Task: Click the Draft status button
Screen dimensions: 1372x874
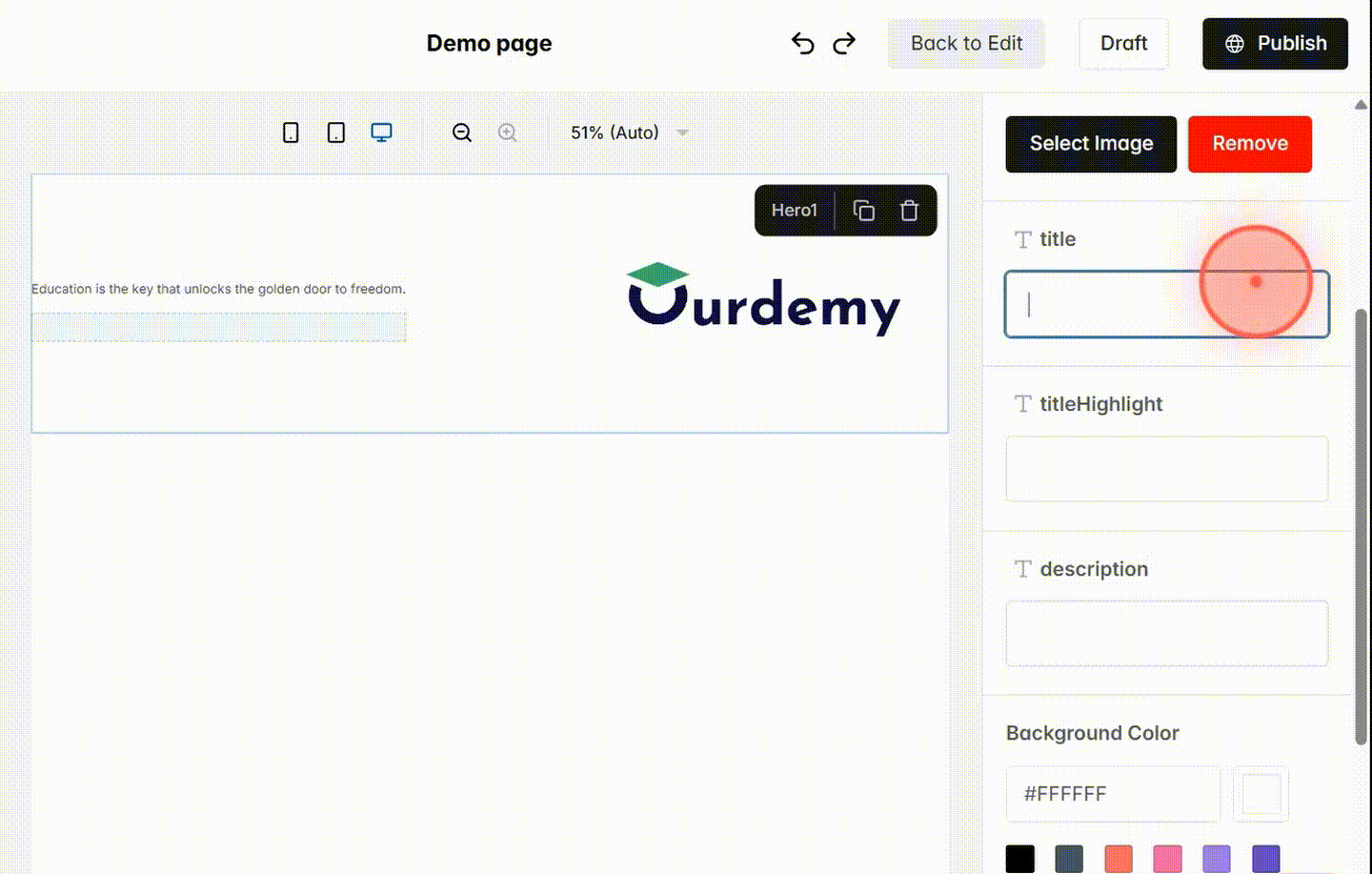Action: click(x=1123, y=43)
